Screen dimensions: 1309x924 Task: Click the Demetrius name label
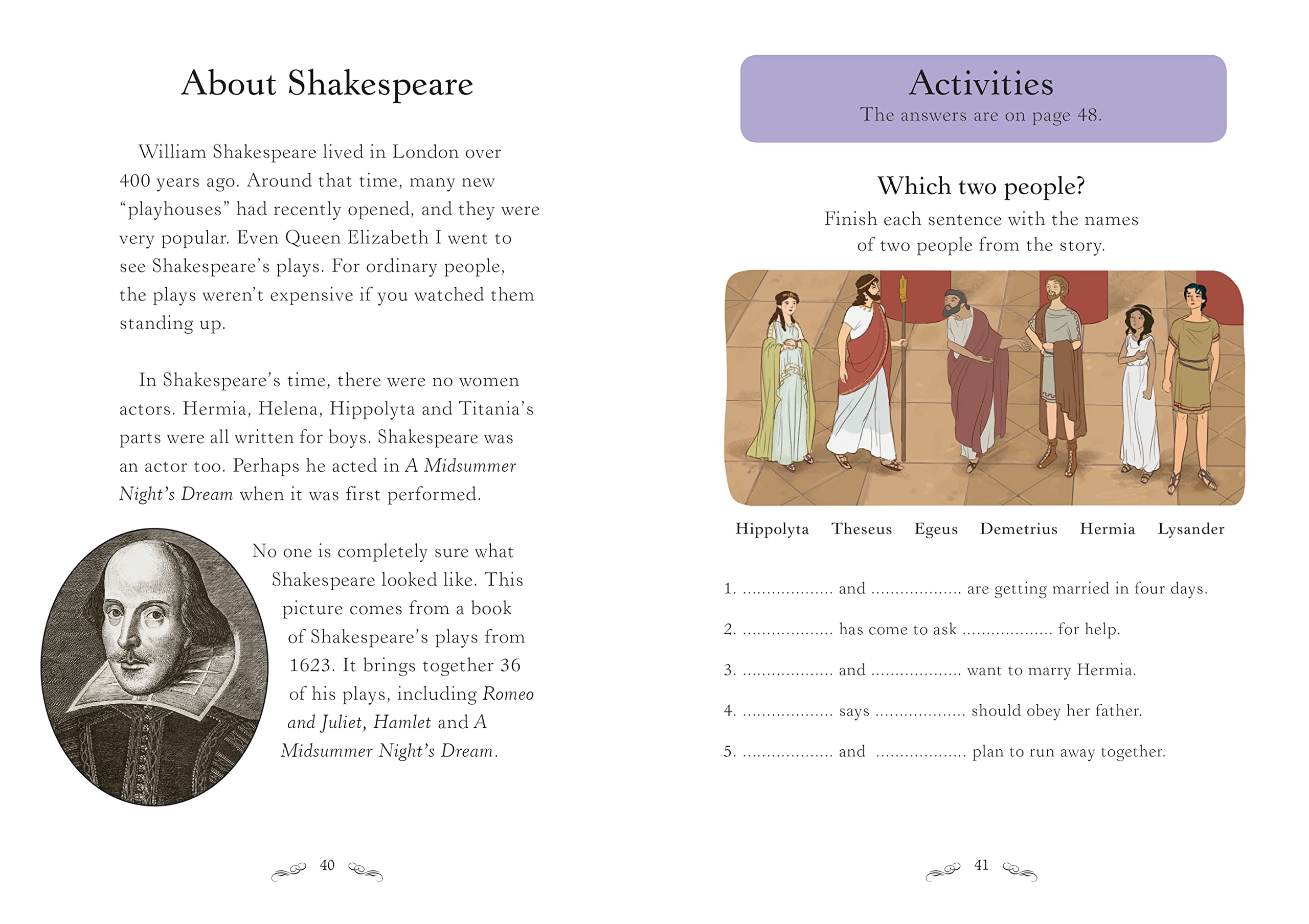pyautogui.click(x=1018, y=529)
